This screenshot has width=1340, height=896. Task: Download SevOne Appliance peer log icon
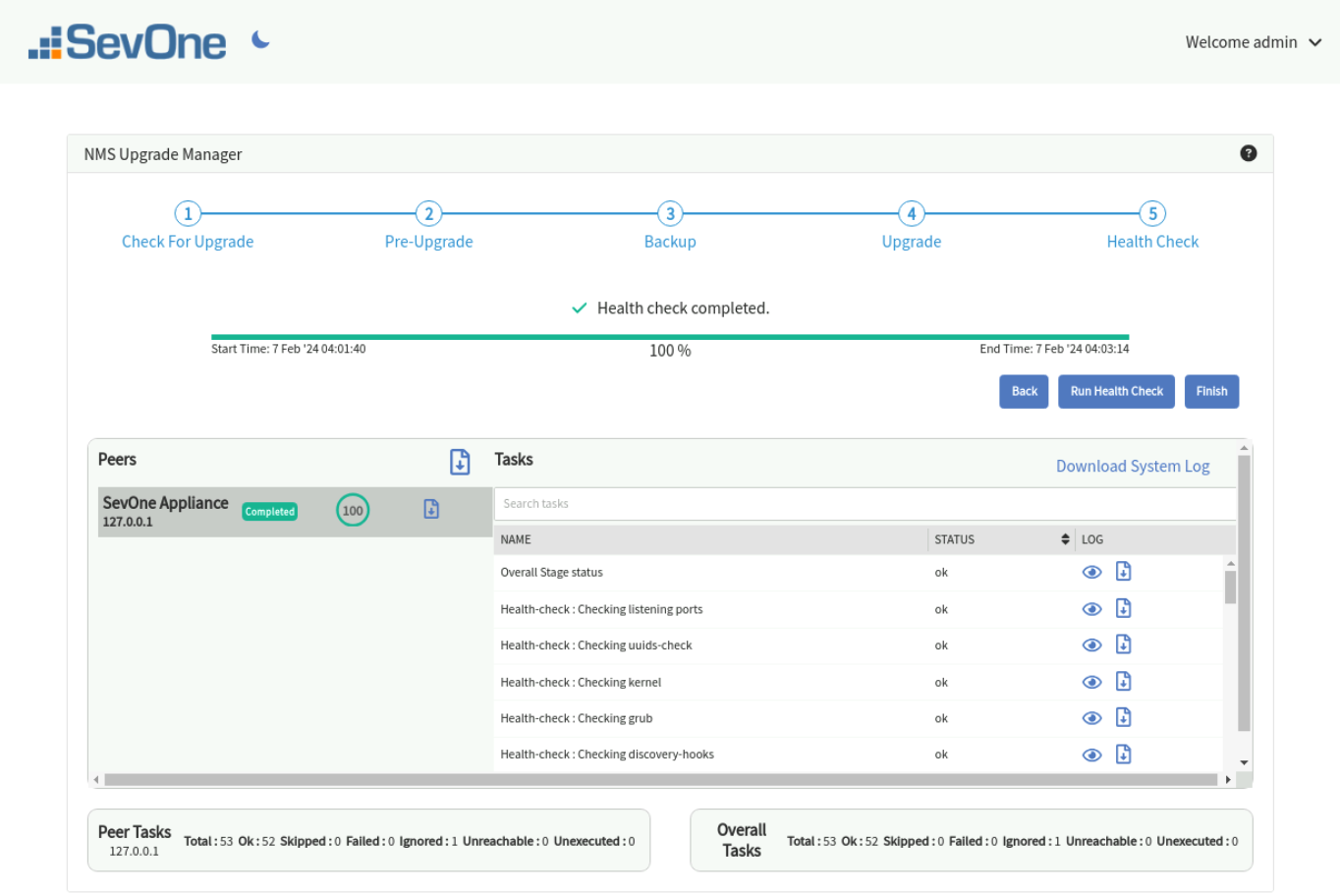coord(431,509)
